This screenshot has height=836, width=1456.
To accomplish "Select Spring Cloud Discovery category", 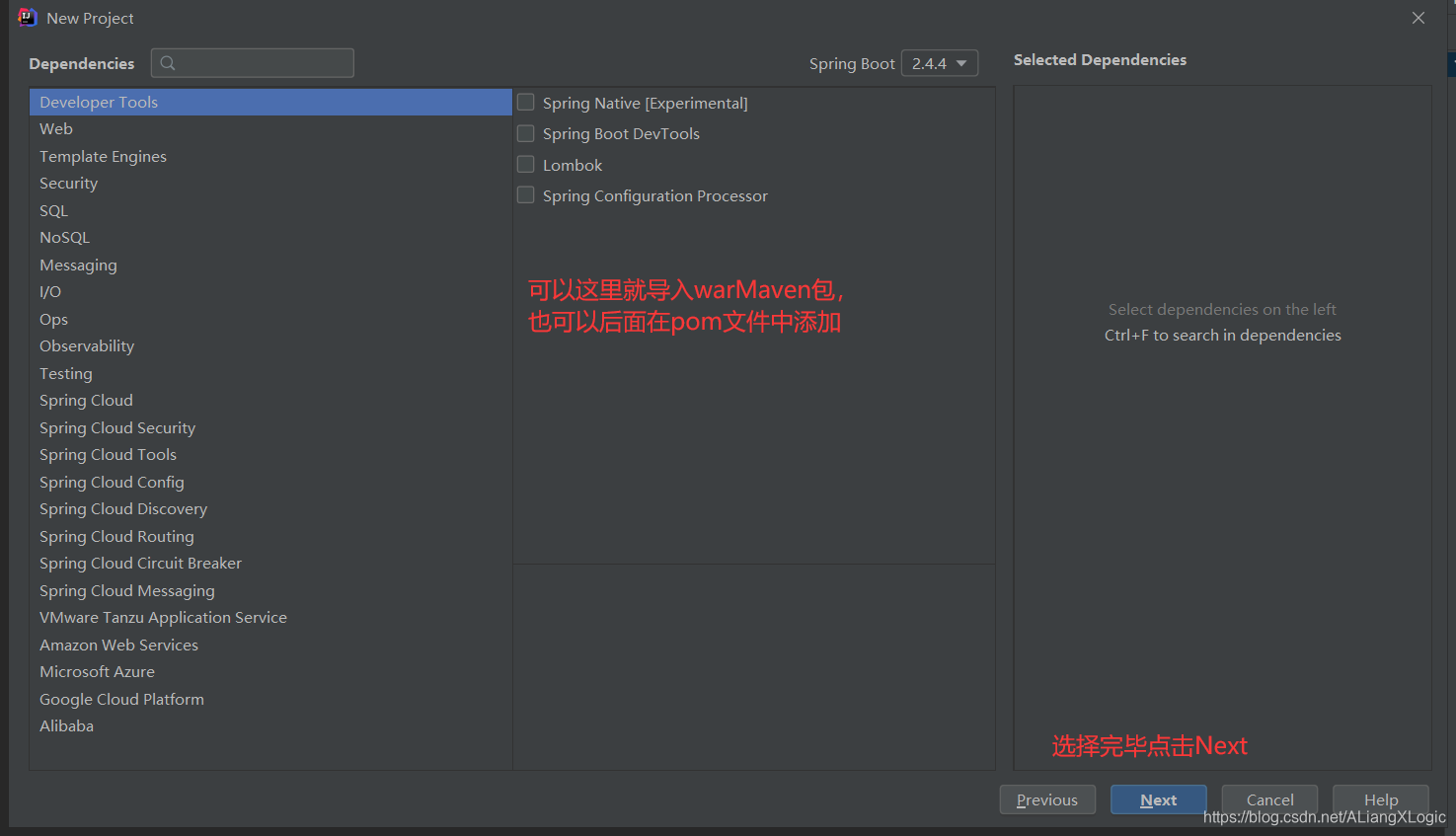I will coord(270,509).
